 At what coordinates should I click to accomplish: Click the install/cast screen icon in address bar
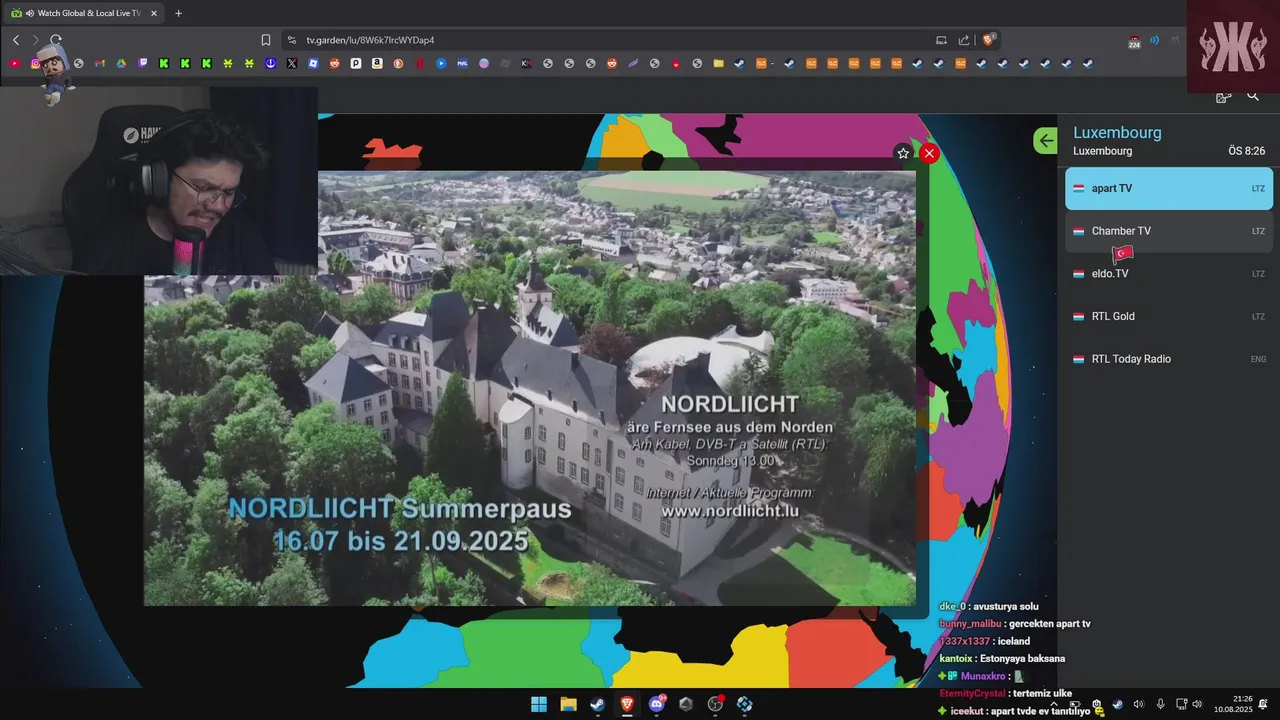pyautogui.click(x=941, y=40)
